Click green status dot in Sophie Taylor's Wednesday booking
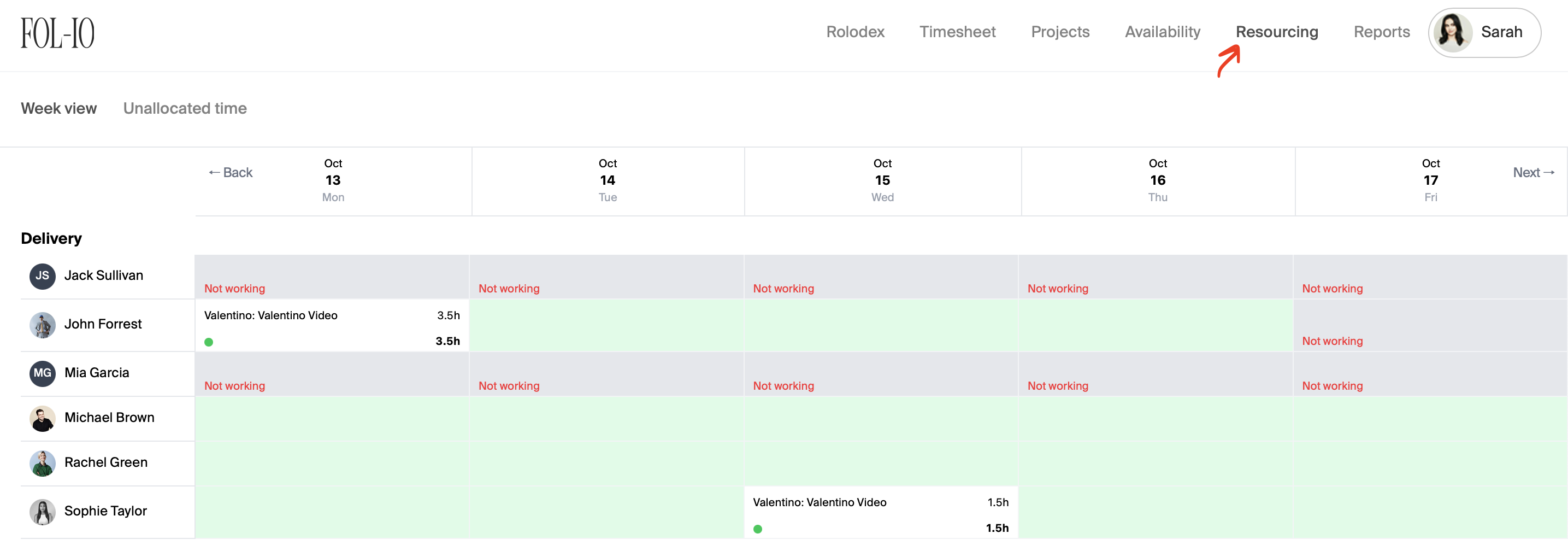The image size is (1568, 551). 757,529
